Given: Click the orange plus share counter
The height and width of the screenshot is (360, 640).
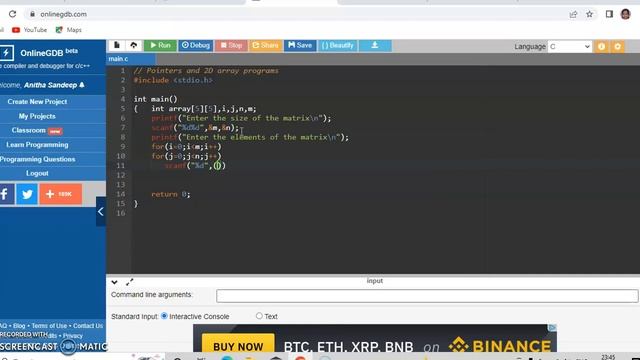Looking at the screenshot, I should tap(60, 194).
